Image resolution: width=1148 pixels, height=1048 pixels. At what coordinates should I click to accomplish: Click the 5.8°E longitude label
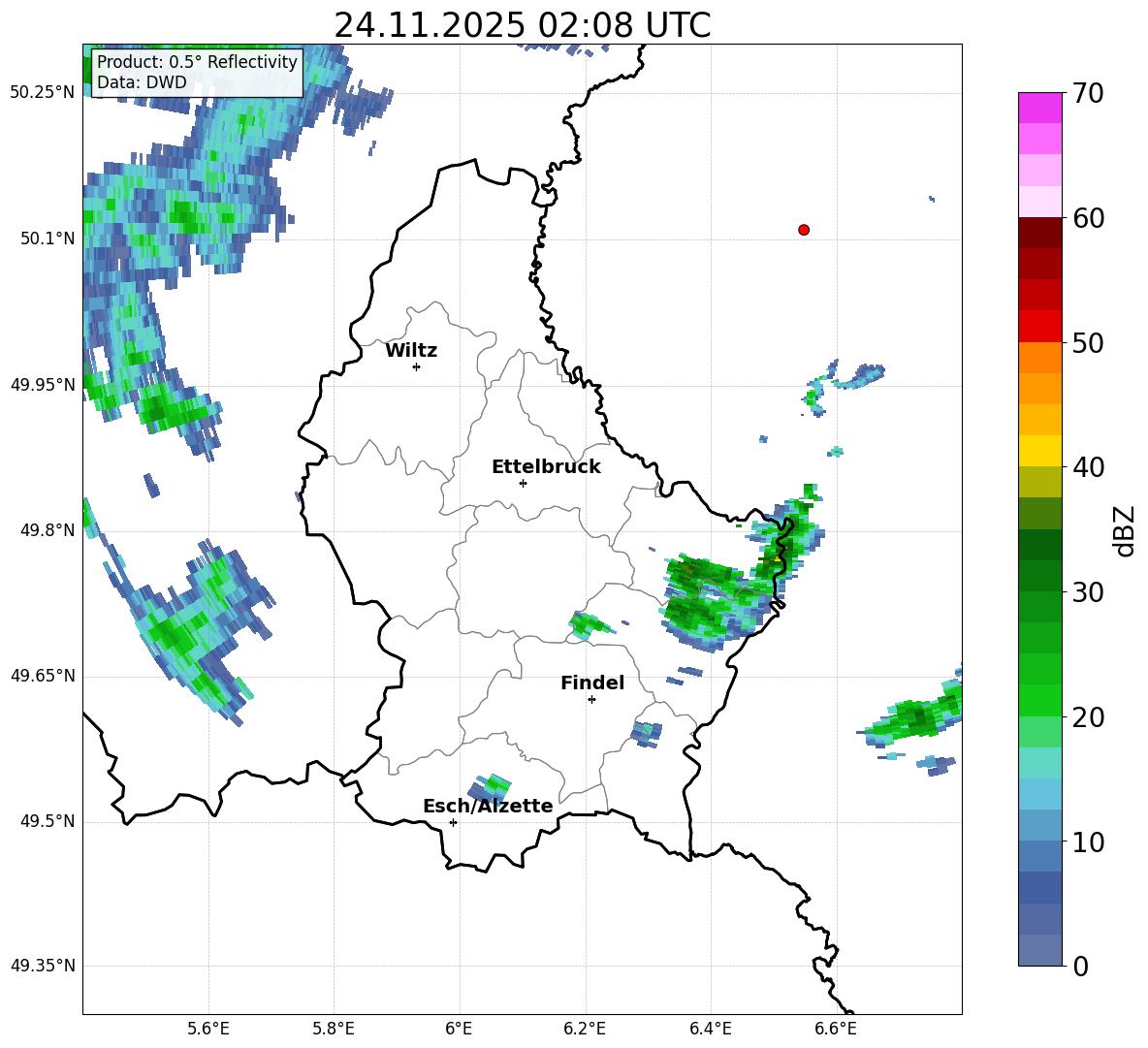coord(334,1029)
